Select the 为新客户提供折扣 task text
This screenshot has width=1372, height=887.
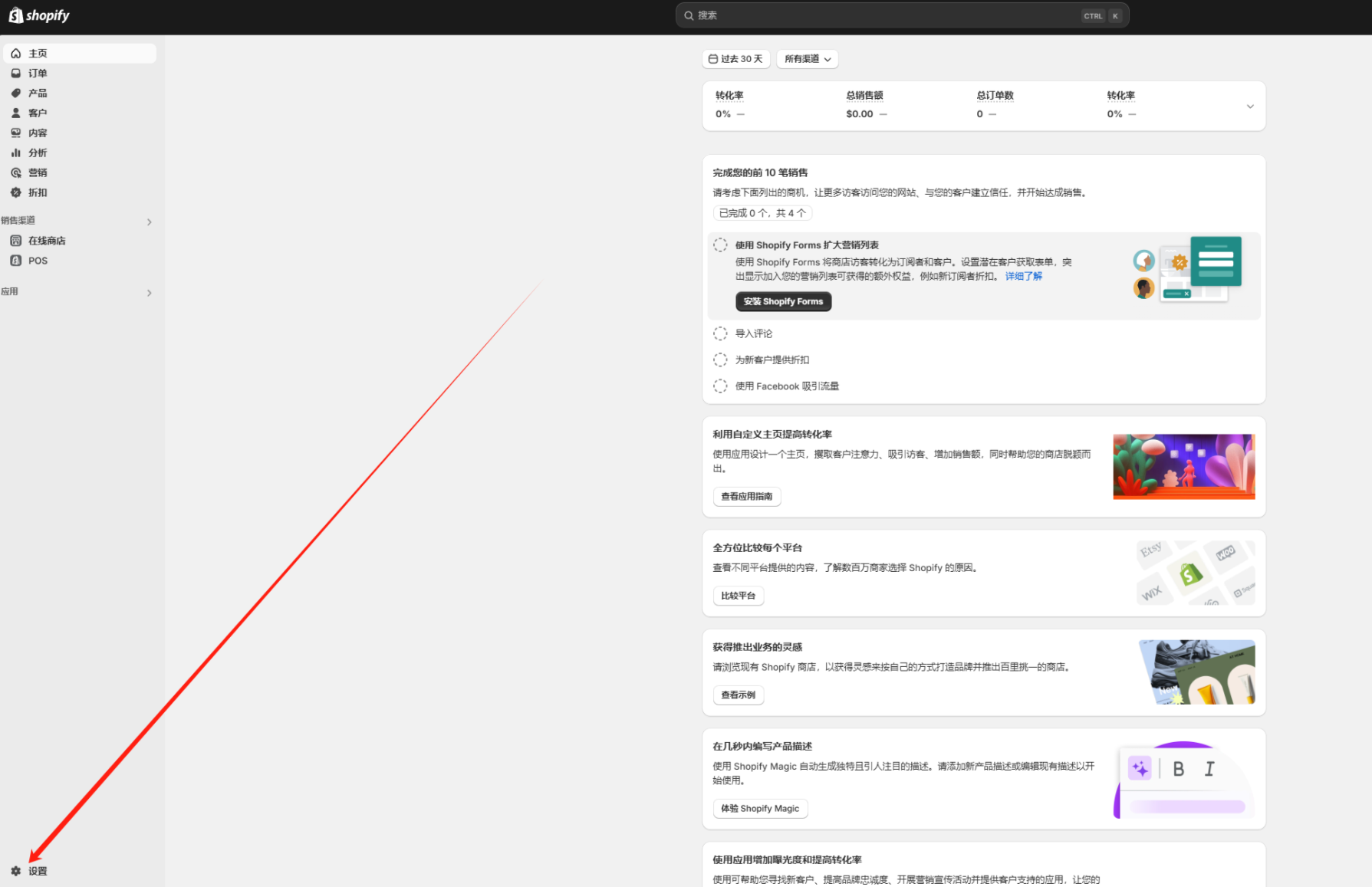point(772,360)
